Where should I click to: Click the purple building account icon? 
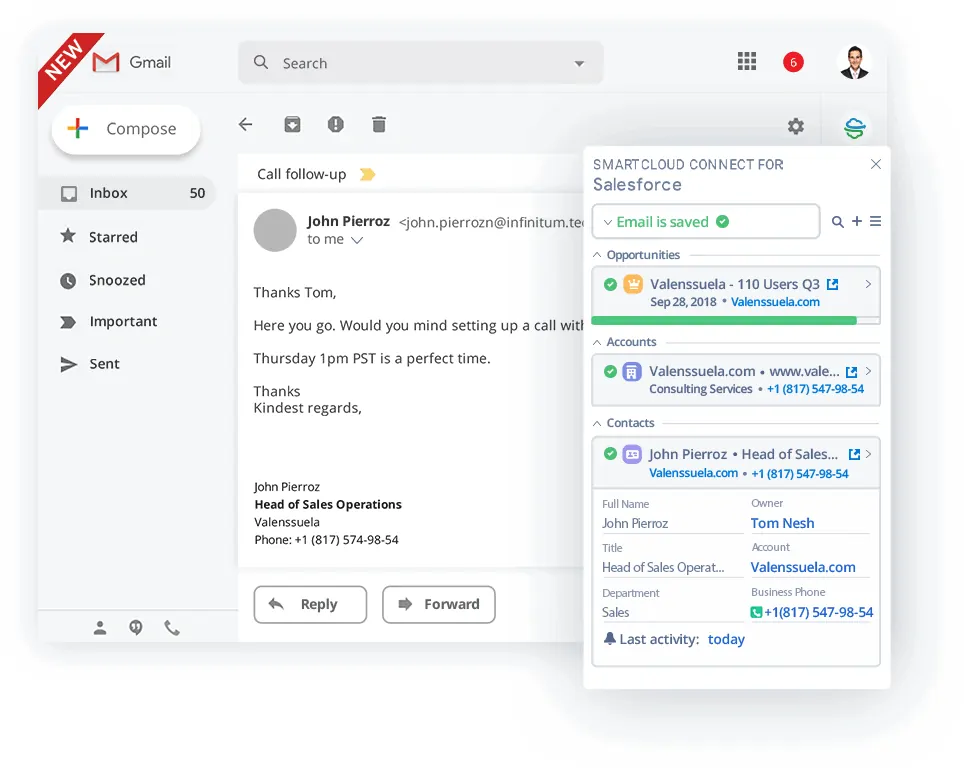(632, 372)
